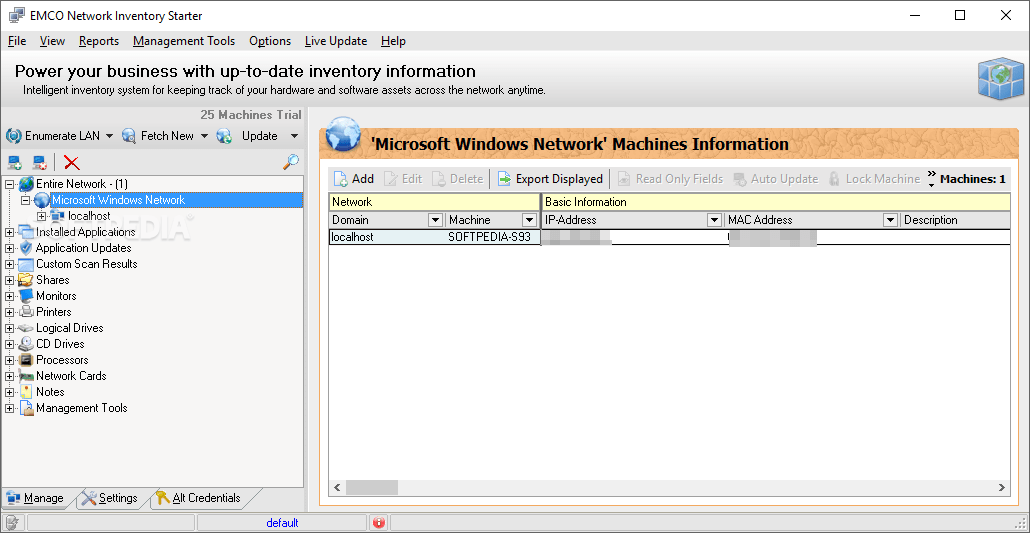Click the Auto Update button
The height and width of the screenshot is (533, 1030).
tap(775, 179)
